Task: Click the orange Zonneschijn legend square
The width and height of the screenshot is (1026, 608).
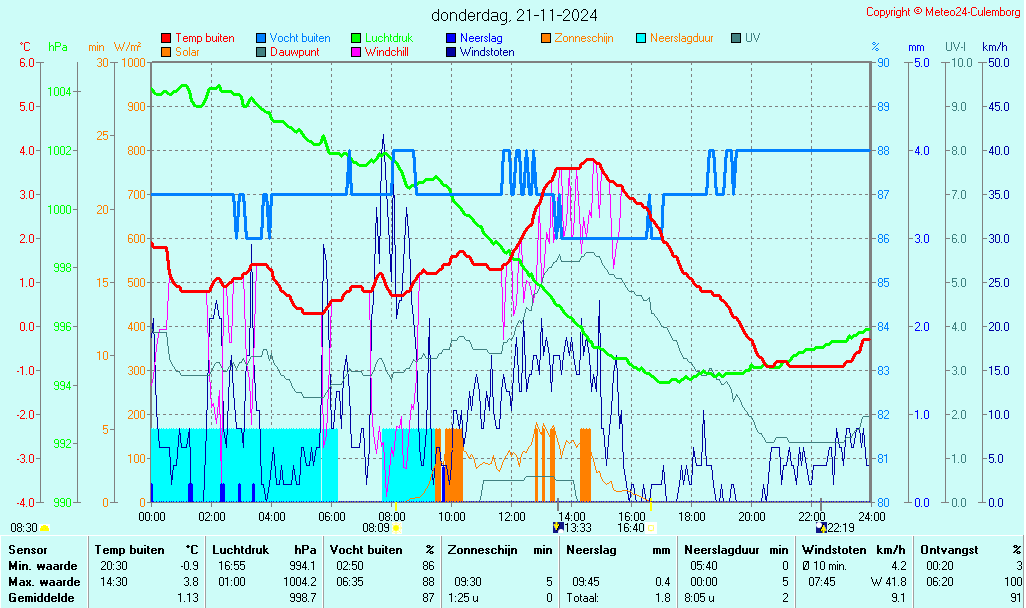Action: tap(546, 38)
